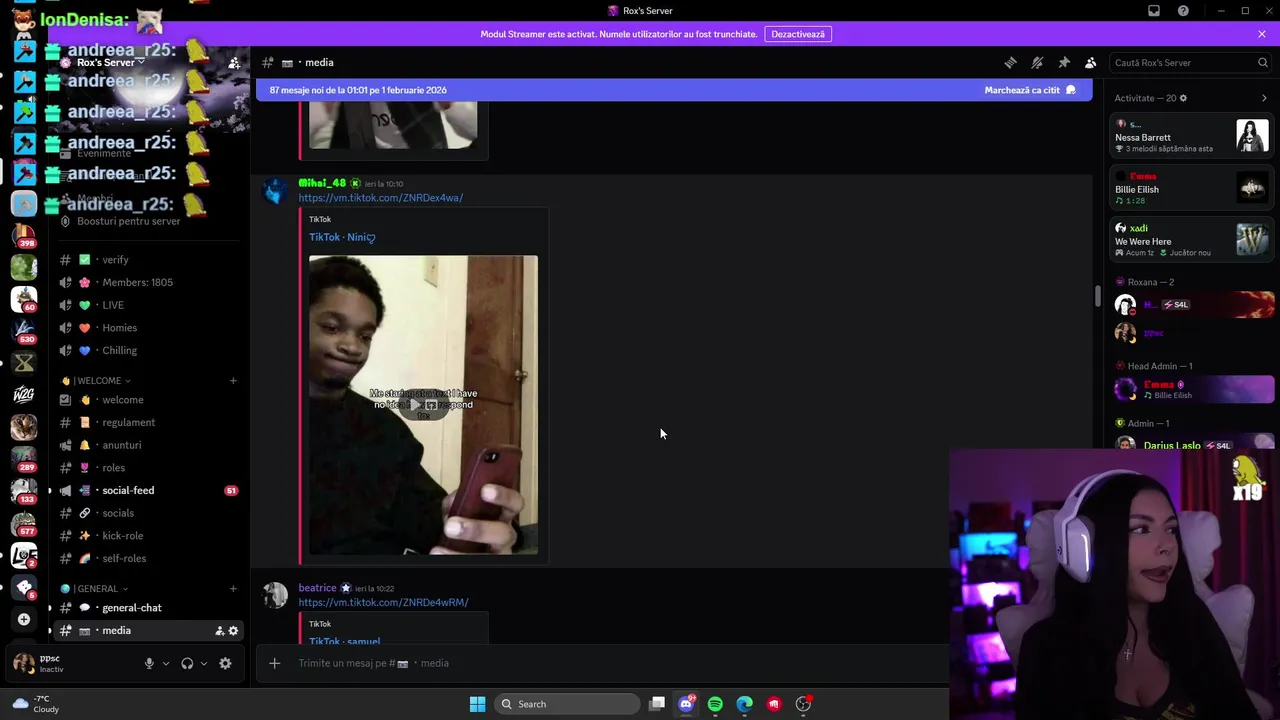Screen dimensions: 1280x720
Task: Open the verify channel
Action: pyautogui.click(x=150, y=260)
